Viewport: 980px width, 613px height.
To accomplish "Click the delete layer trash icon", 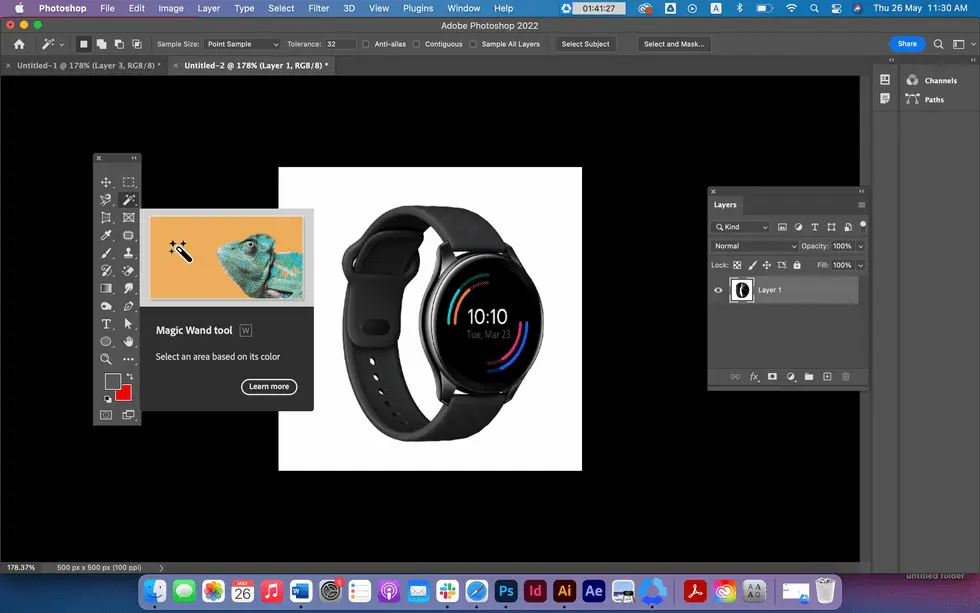I will tap(846, 376).
